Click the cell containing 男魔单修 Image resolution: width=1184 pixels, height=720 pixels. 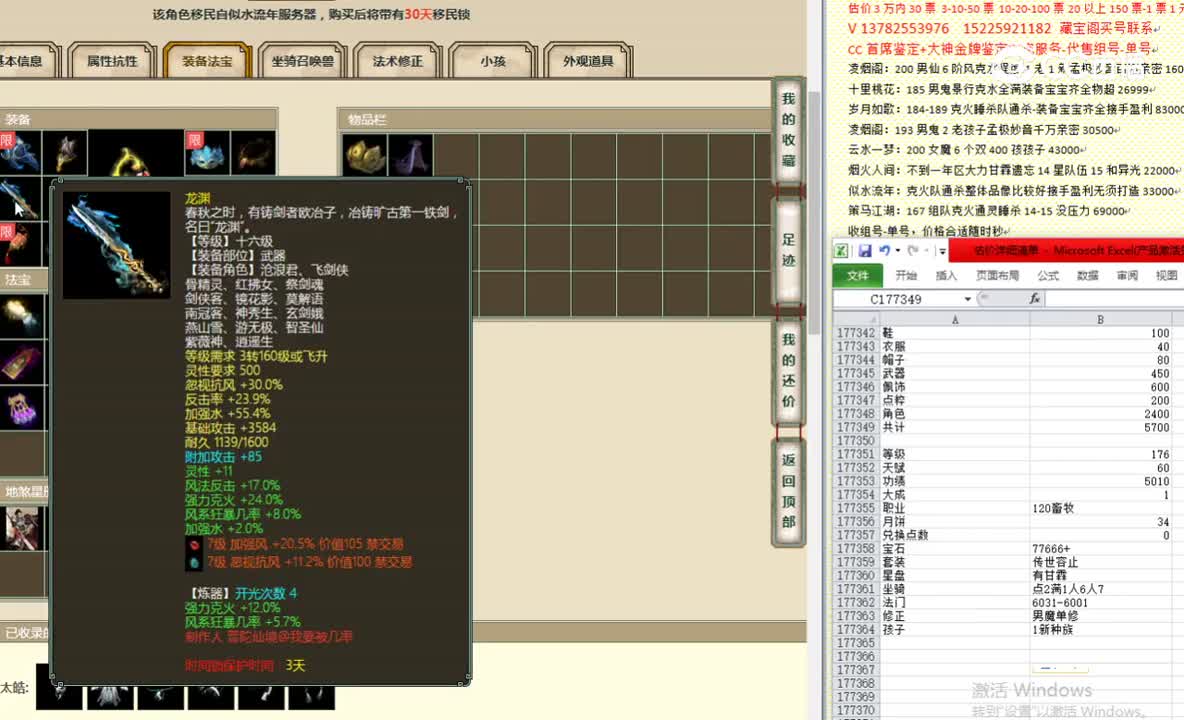coord(1100,616)
